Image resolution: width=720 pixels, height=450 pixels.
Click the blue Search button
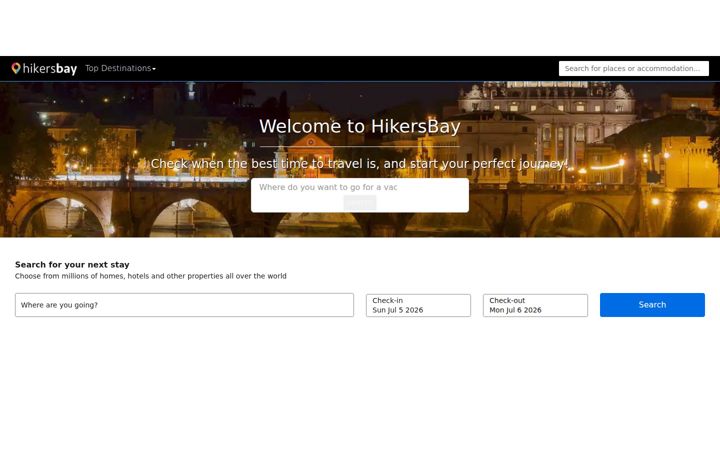click(x=652, y=305)
